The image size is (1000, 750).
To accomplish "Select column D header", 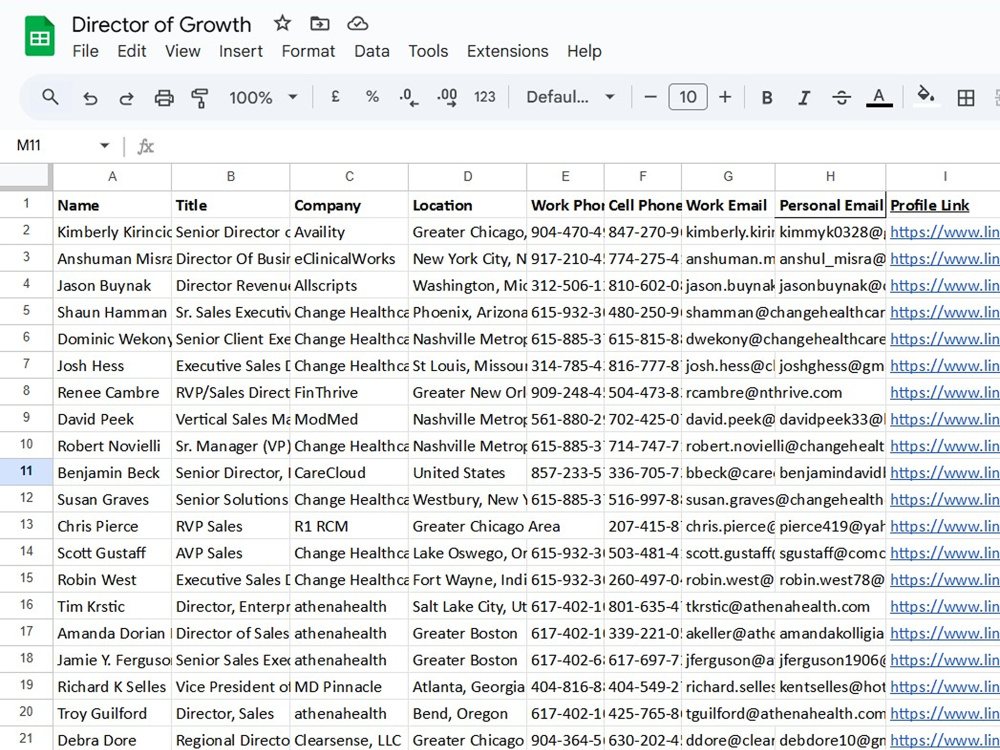I will click(x=467, y=177).
